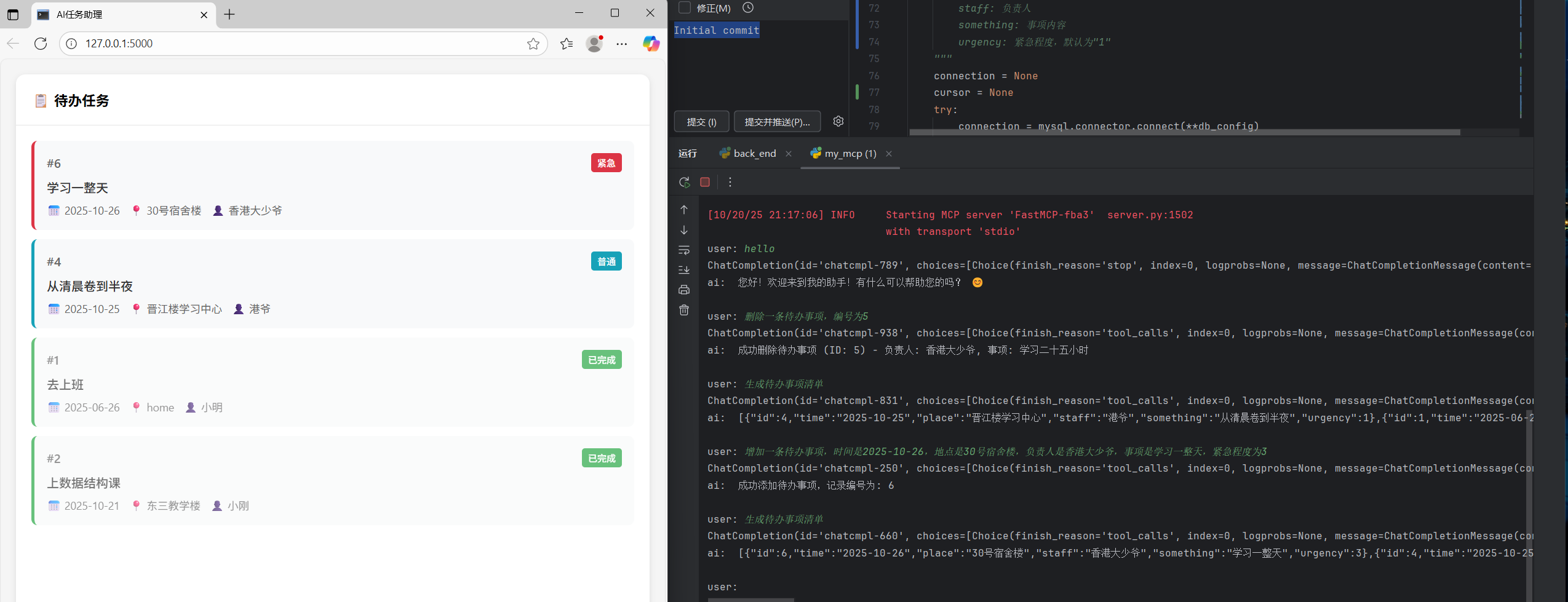Select the AI任务助理 browser tab
The width and height of the screenshot is (1568, 602).
pos(123,15)
